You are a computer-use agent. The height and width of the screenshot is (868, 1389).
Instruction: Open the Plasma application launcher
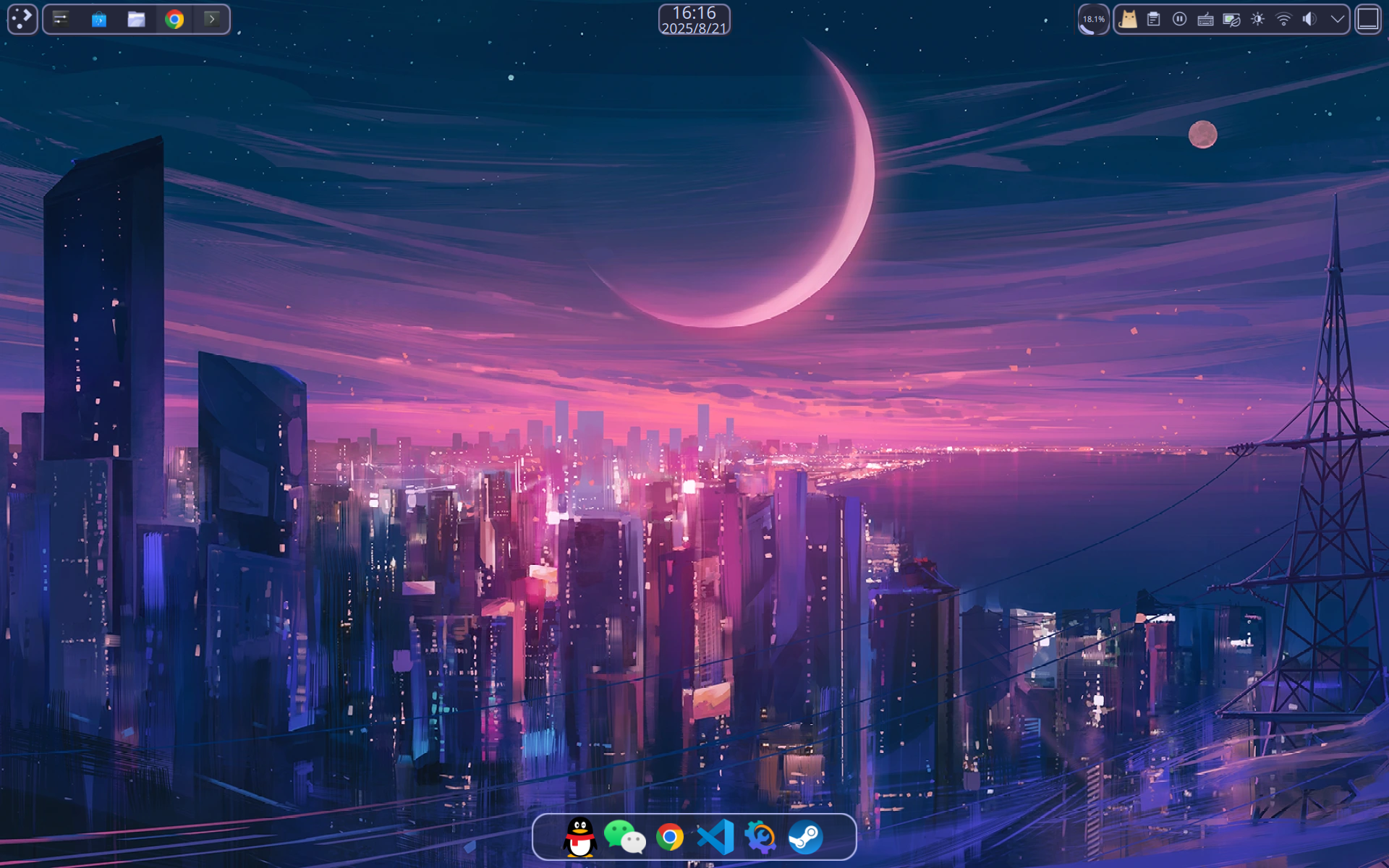pyautogui.click(x=22, y=20)
